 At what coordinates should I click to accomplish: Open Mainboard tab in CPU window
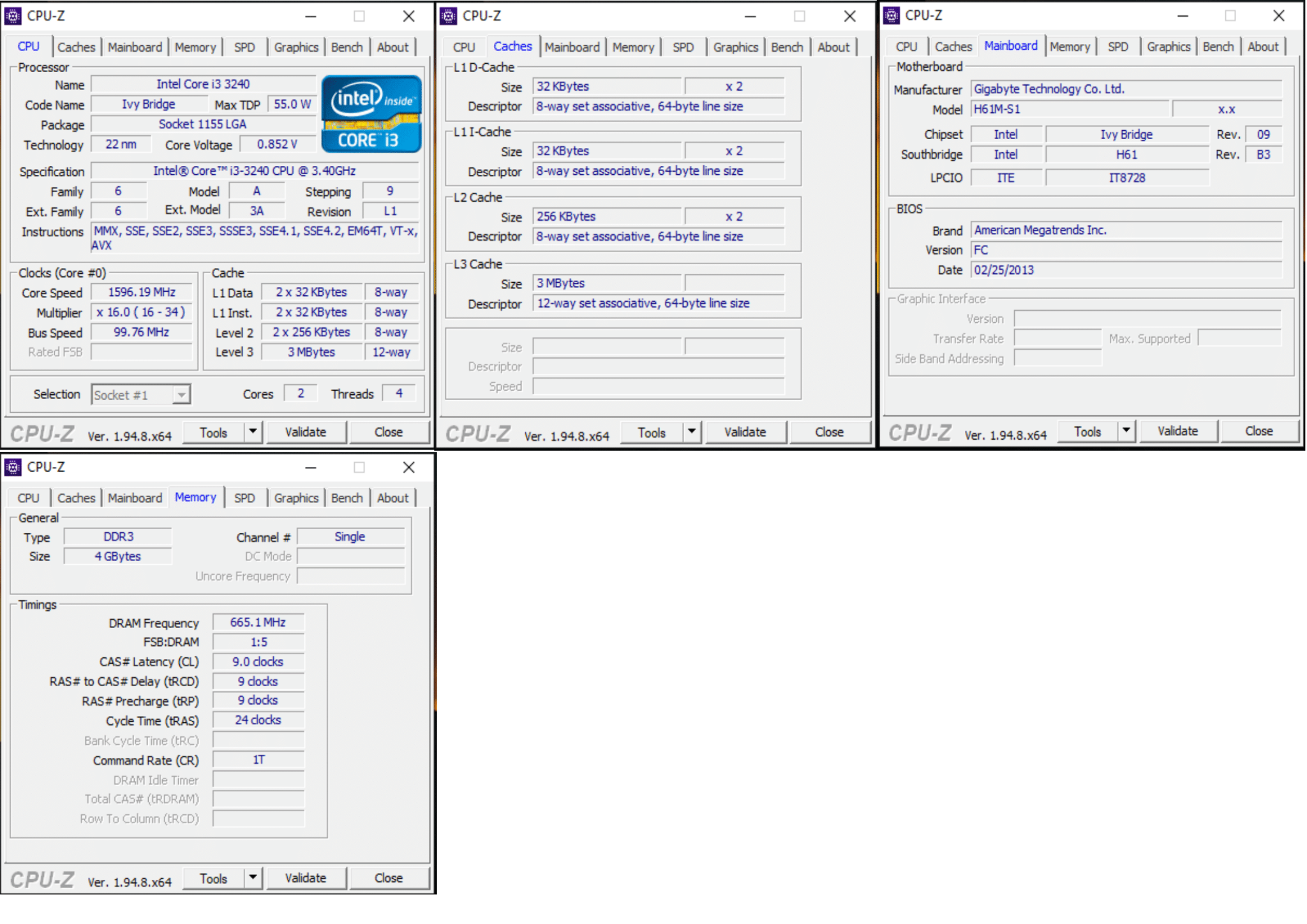135,47
